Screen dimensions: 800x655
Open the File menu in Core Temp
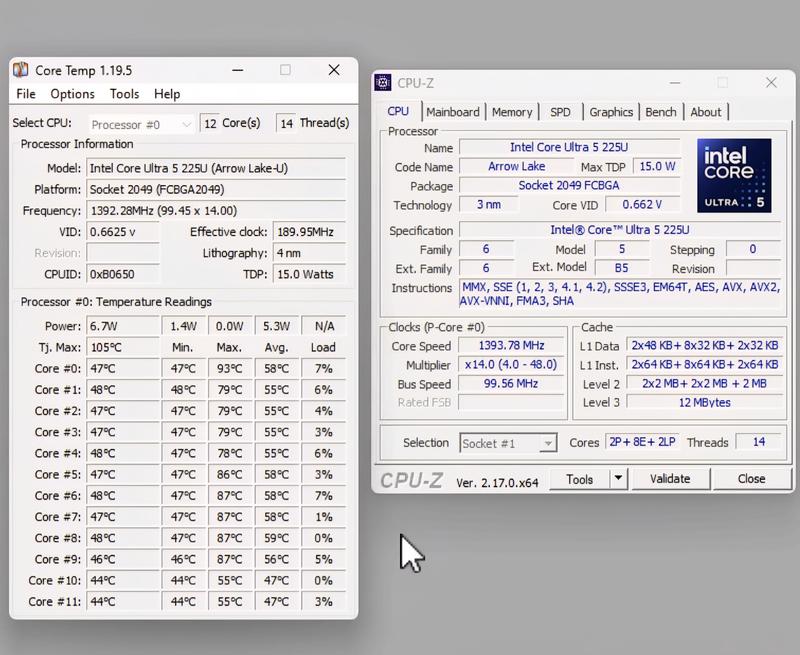26,94
